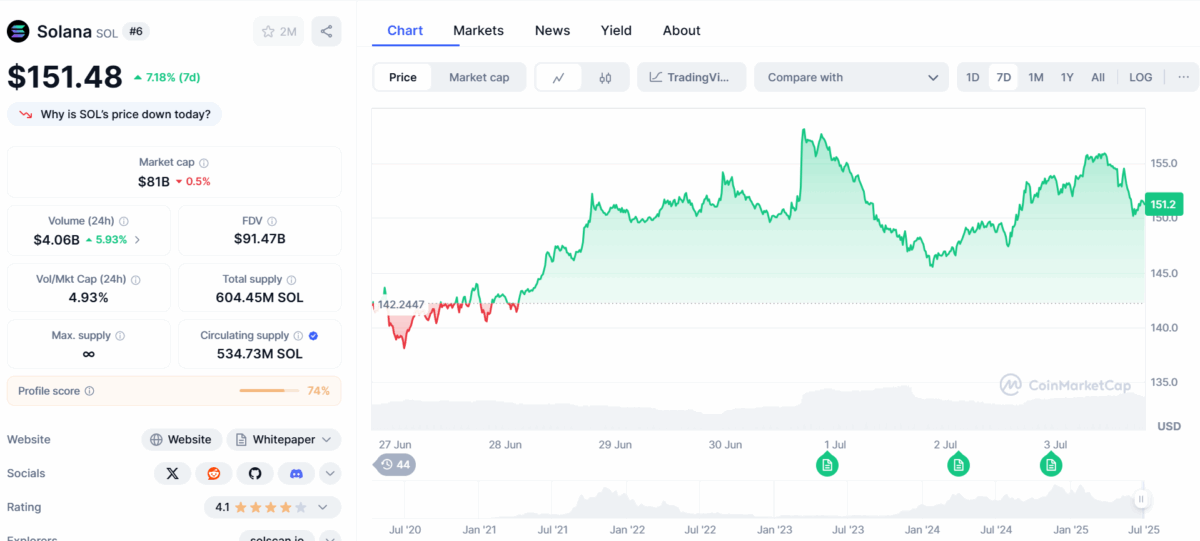The width and height of the screenshot is (1200, 541).
Task: Toggle LOG scale on chart
Action: pos(1140,77)
